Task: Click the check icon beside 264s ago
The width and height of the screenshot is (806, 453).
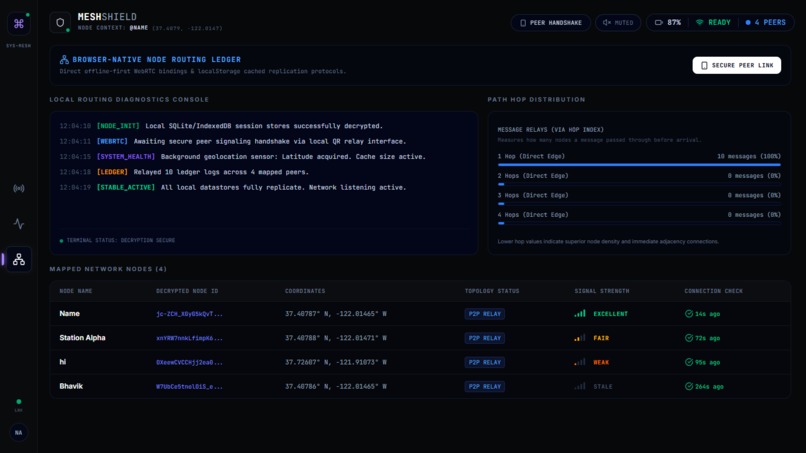Action: coord(689,386)
